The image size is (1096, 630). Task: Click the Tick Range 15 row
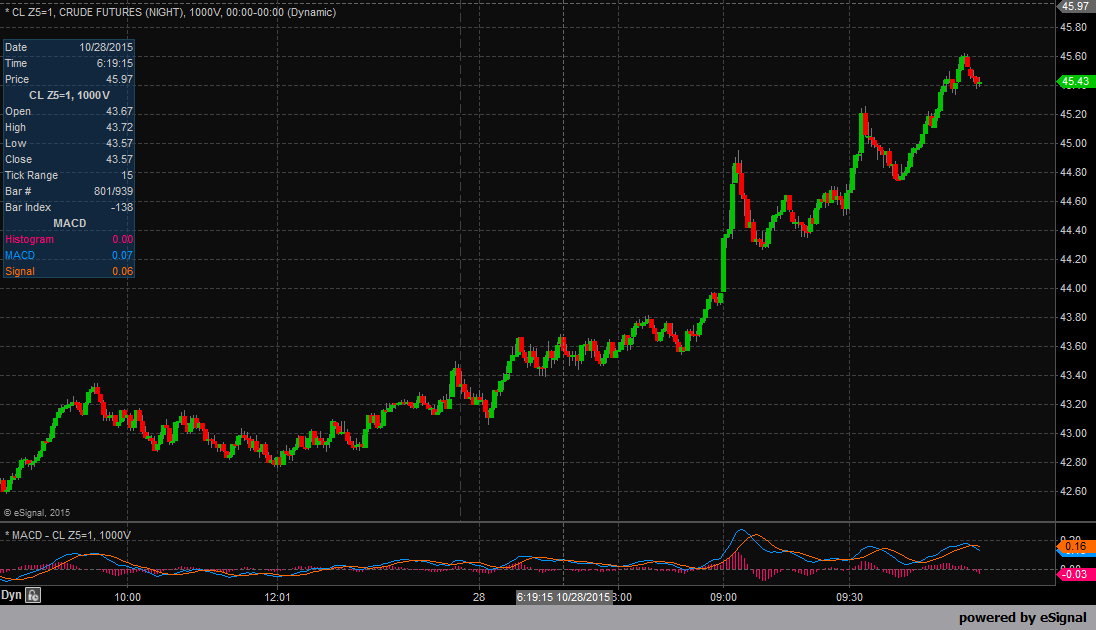[x=68, y=176]
